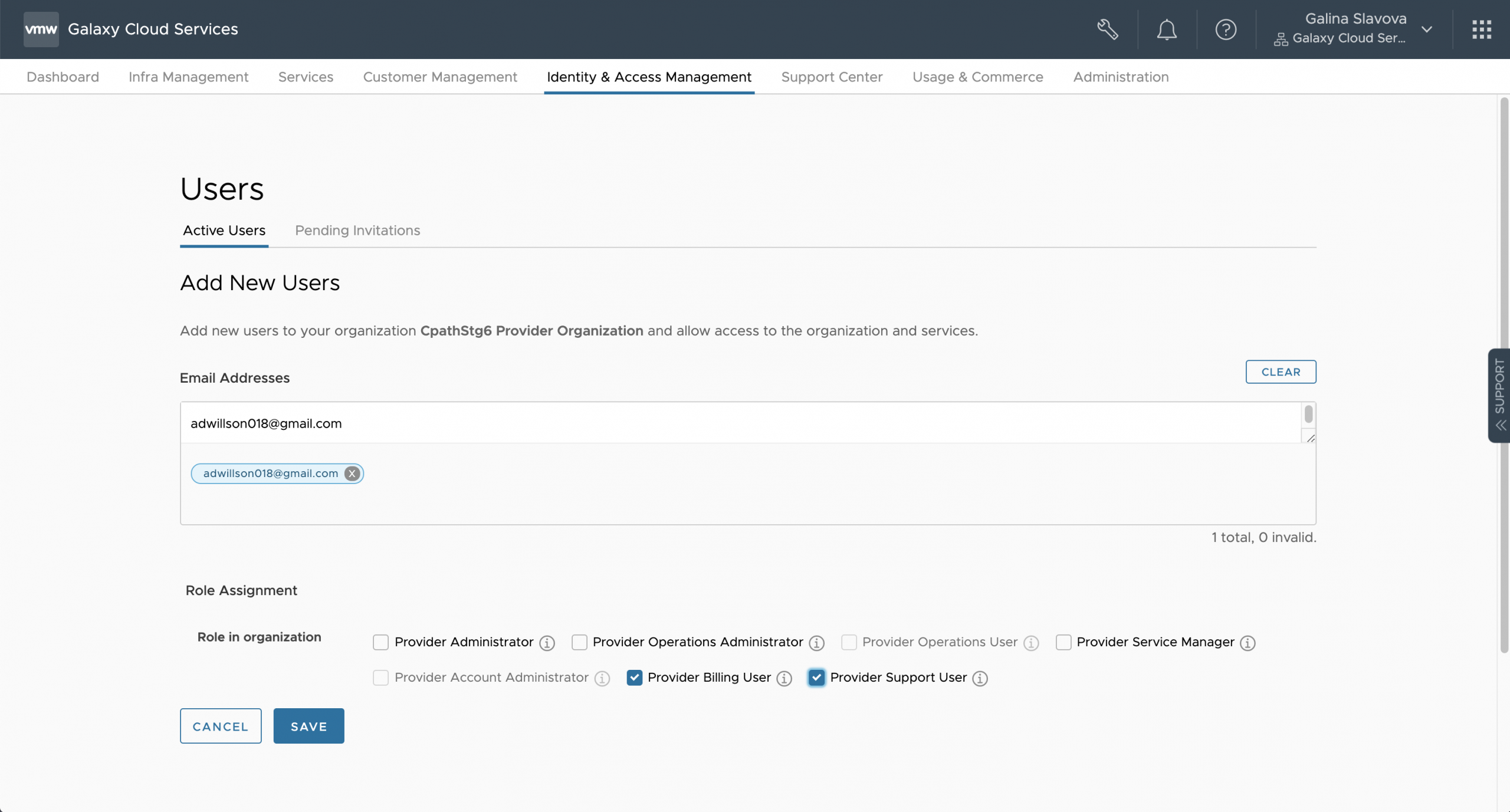The height and width of the screenshot is (812, 1510).
Task: Click the Clear button for emails
Action: coord(1280,372)
